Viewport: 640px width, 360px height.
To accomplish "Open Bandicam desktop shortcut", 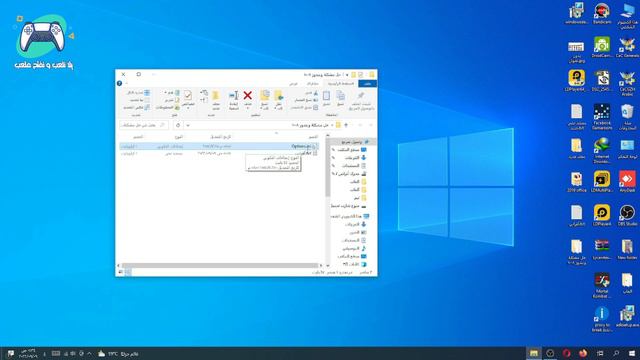I will pos(602,13).
